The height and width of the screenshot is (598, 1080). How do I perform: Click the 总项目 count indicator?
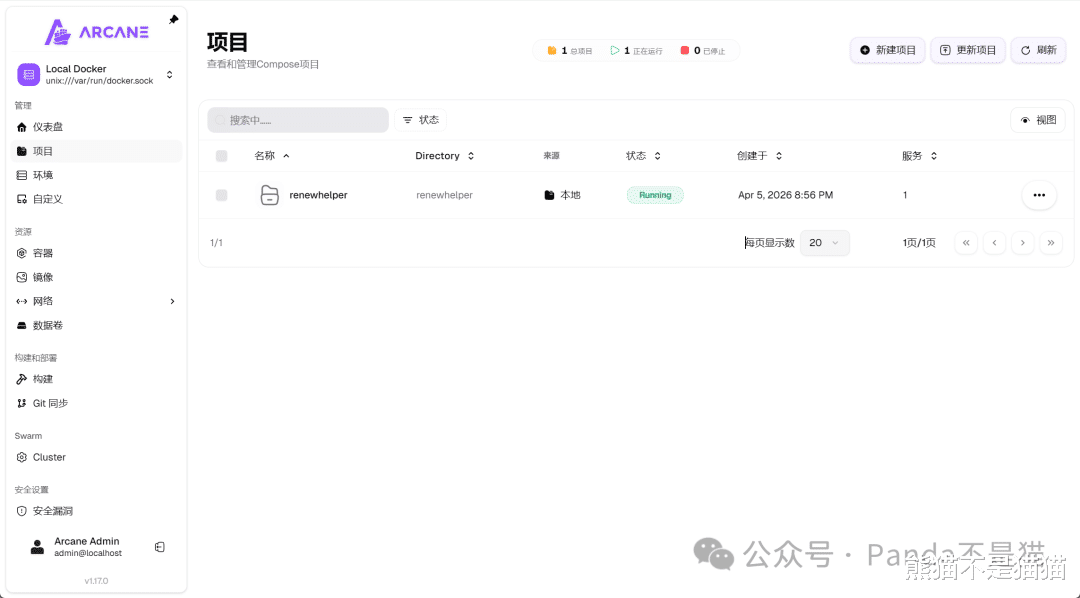[x=570, y=50]
